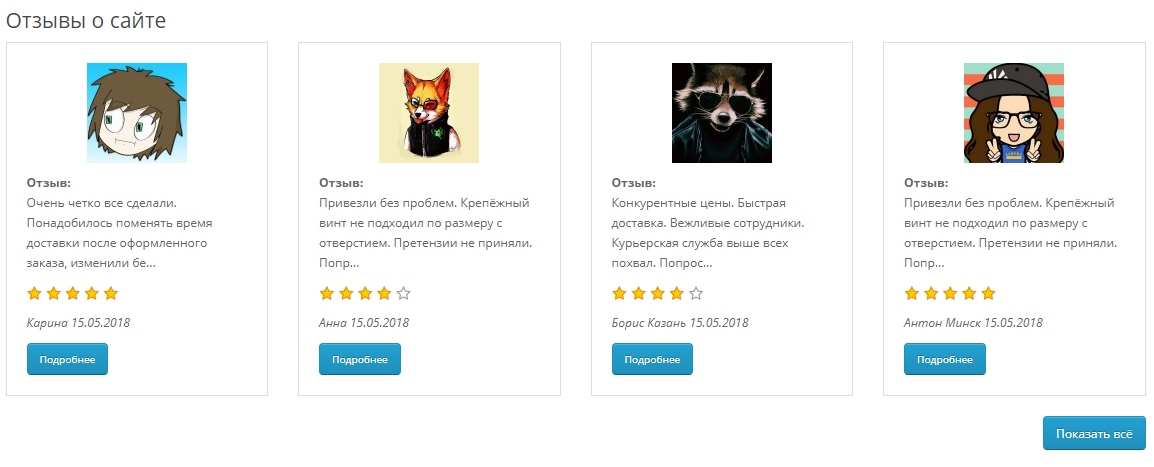Open details of Борис Казань review

(x=652, y=359)
